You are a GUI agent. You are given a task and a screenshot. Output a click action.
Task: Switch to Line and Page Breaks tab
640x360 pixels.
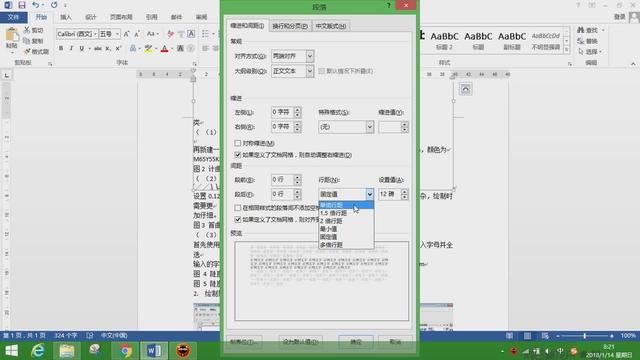290,26
